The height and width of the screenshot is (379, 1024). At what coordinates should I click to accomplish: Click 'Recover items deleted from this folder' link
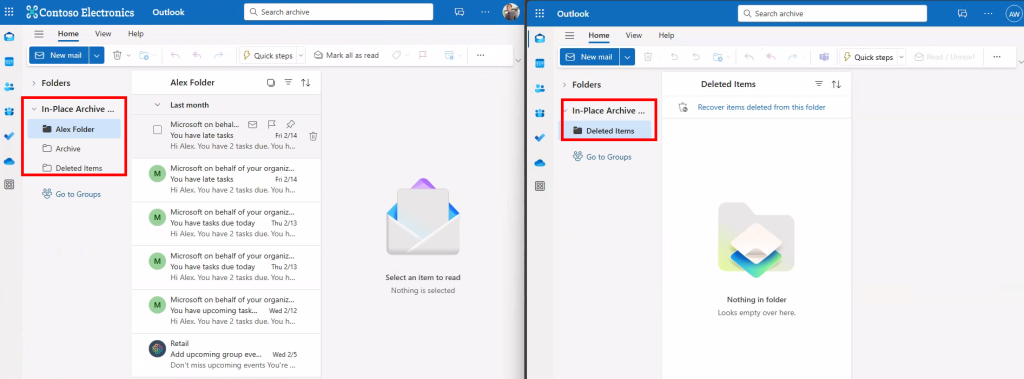coord(761,107)
